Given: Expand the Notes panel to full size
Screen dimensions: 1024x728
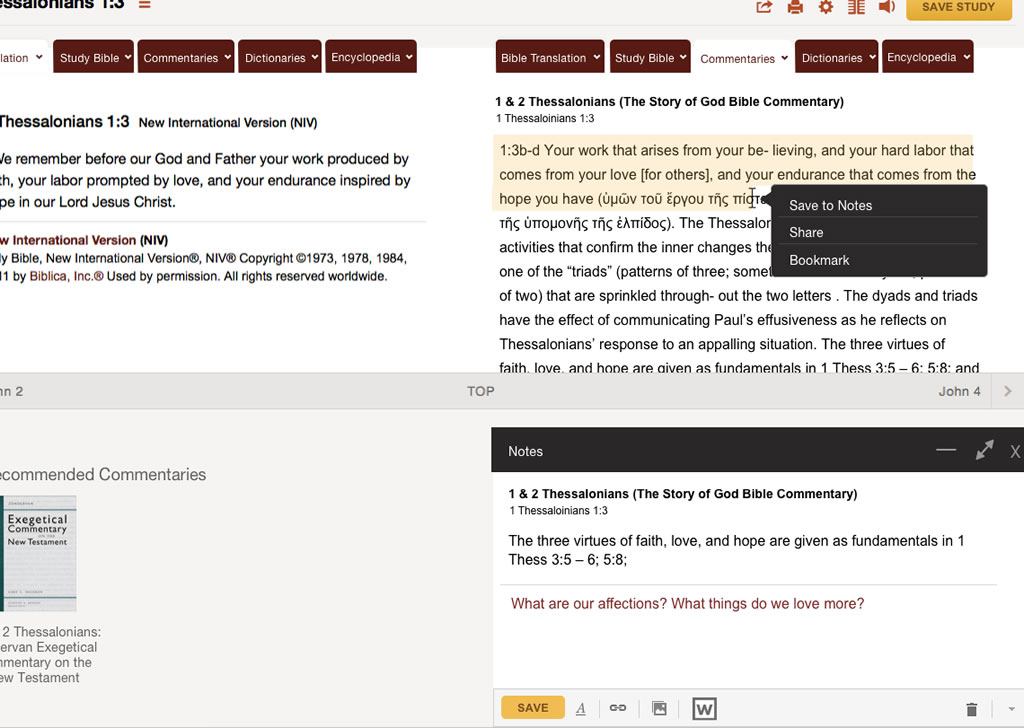Looking at the screenshot, I should click(984, 451).
